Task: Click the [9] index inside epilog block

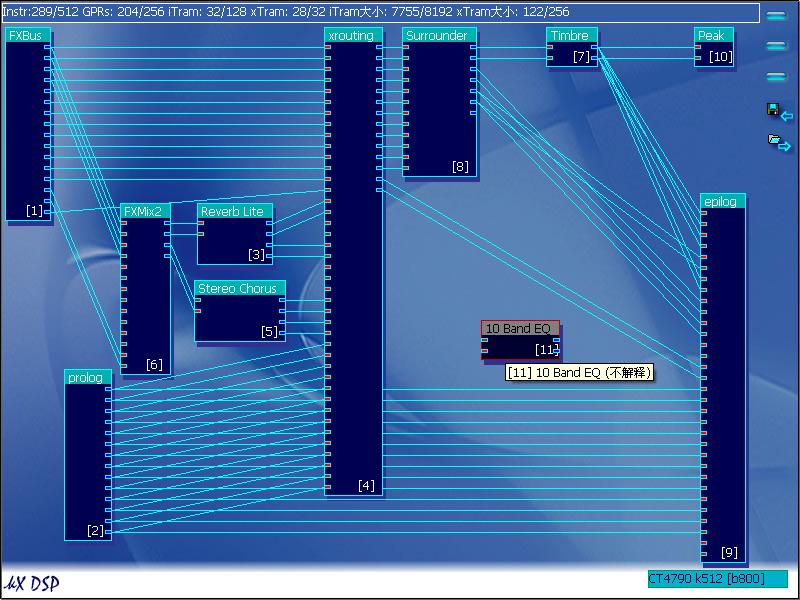Action: point(729,552)
